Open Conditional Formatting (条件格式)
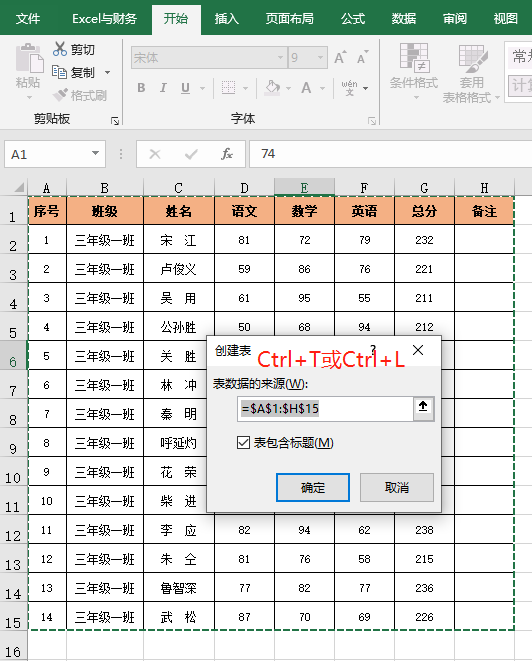Image resolution: width=532 pixels, height=661 pixels. pos(414,72)
